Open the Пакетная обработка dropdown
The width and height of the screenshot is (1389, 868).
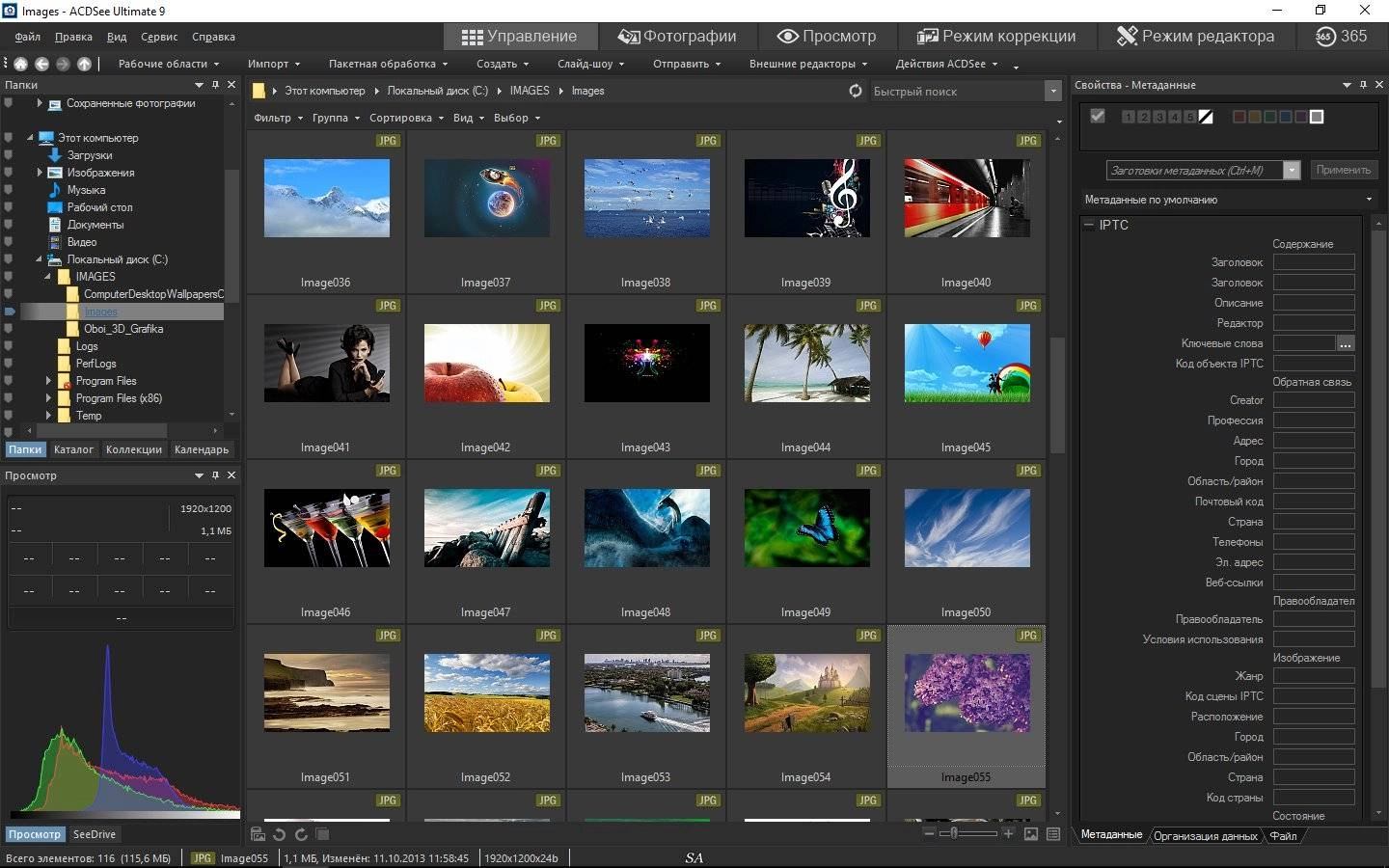388,64
